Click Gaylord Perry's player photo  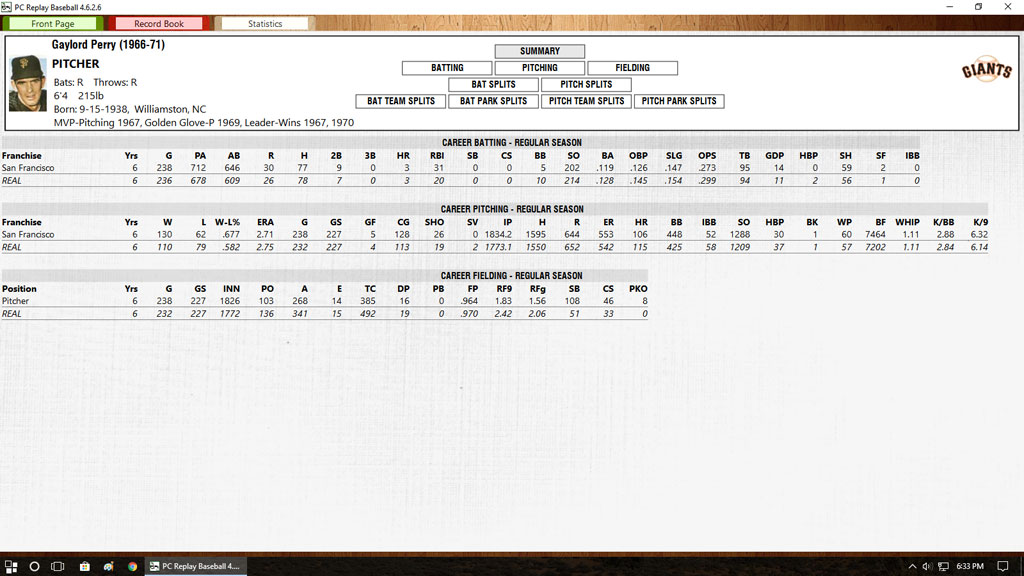click(x=28, y=84)
